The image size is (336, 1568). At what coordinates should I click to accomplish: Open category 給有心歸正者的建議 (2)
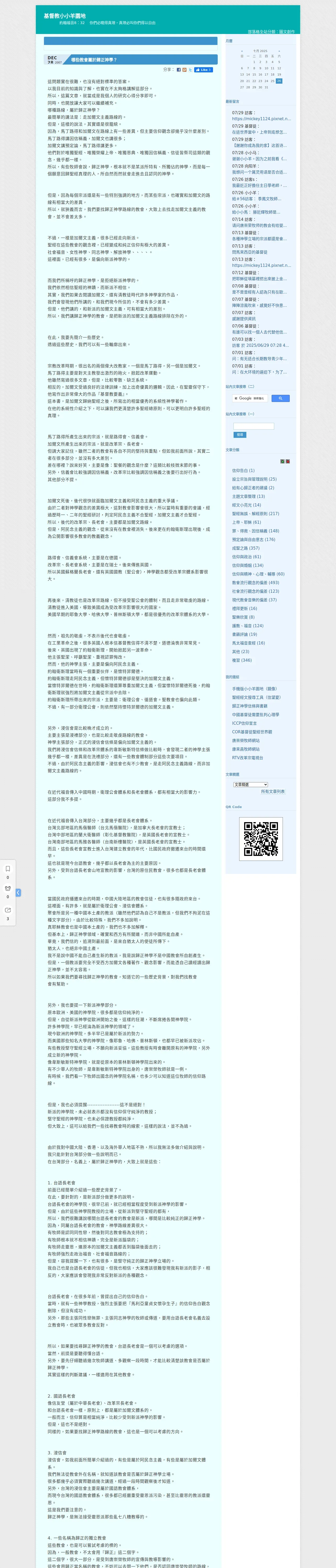click(x=253, y=488)
